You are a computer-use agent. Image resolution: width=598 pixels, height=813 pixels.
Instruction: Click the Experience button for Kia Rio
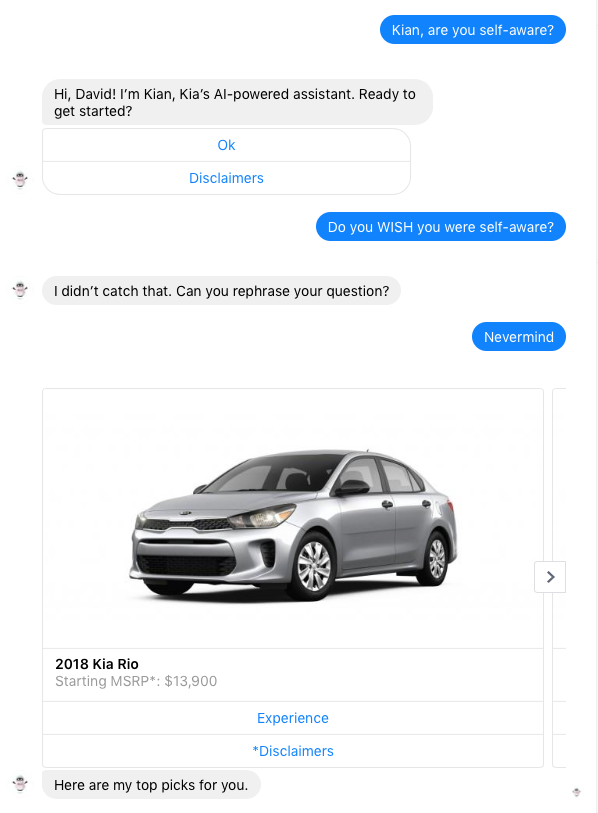tap(293, 718)
